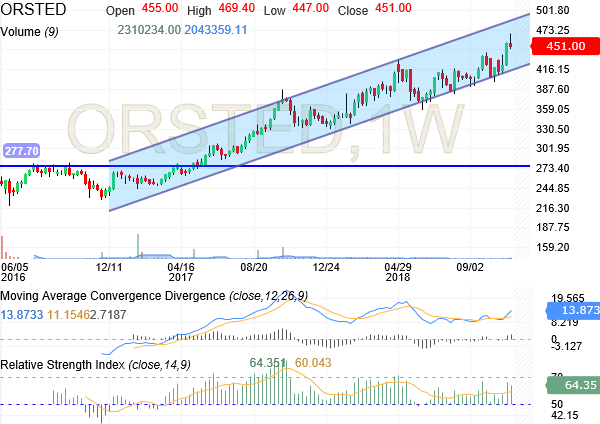600x424 pixels.
Task: Click the 42.15 RSI axis label
Action: click(x=565, y=415)
